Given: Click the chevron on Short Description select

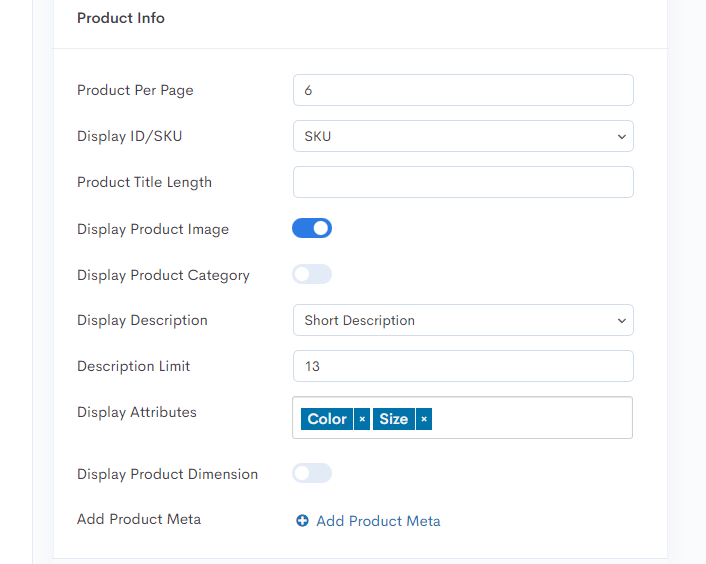Looking at the screenshot, I should point(622,320).
